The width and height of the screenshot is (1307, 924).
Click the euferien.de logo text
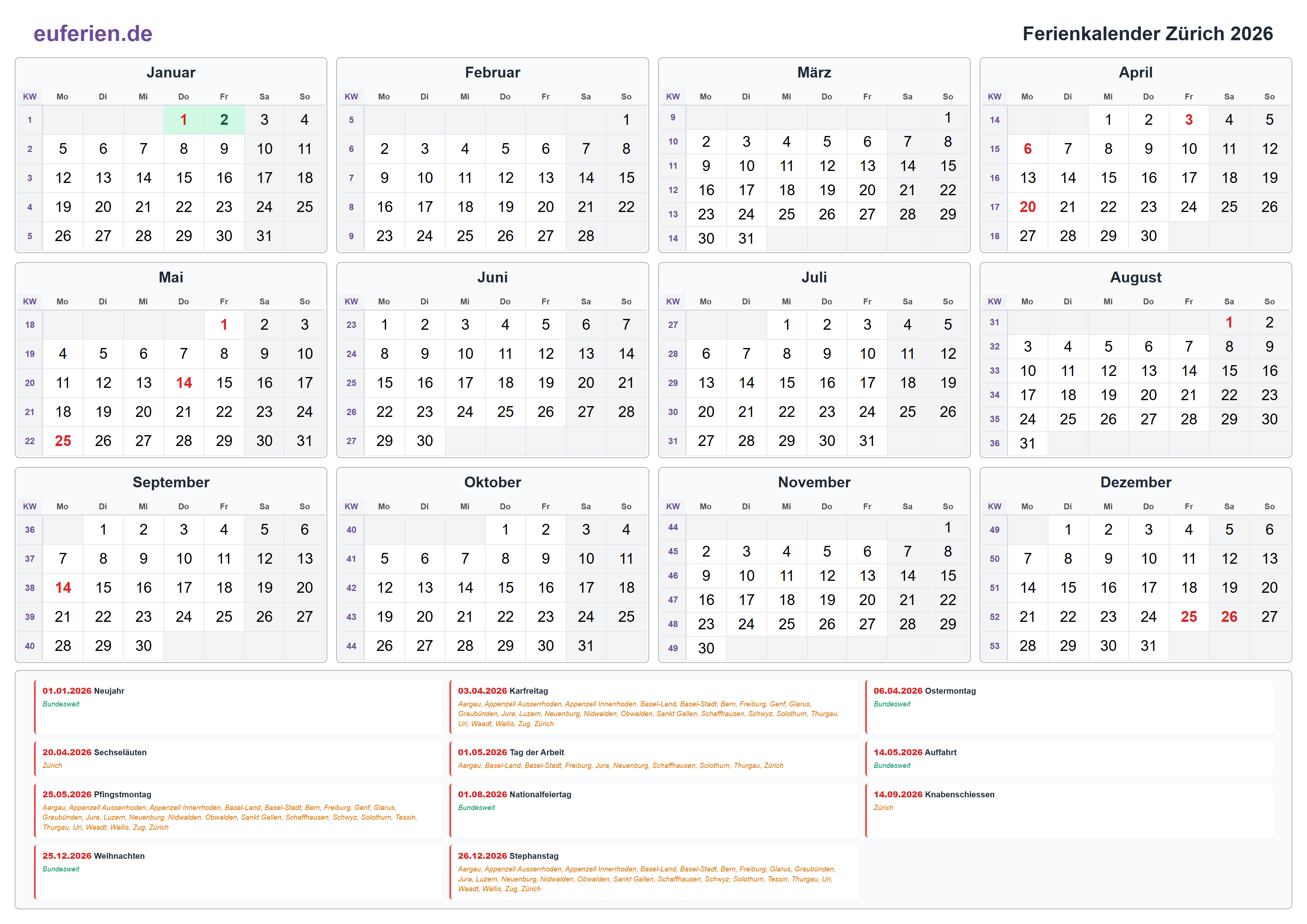93,34
